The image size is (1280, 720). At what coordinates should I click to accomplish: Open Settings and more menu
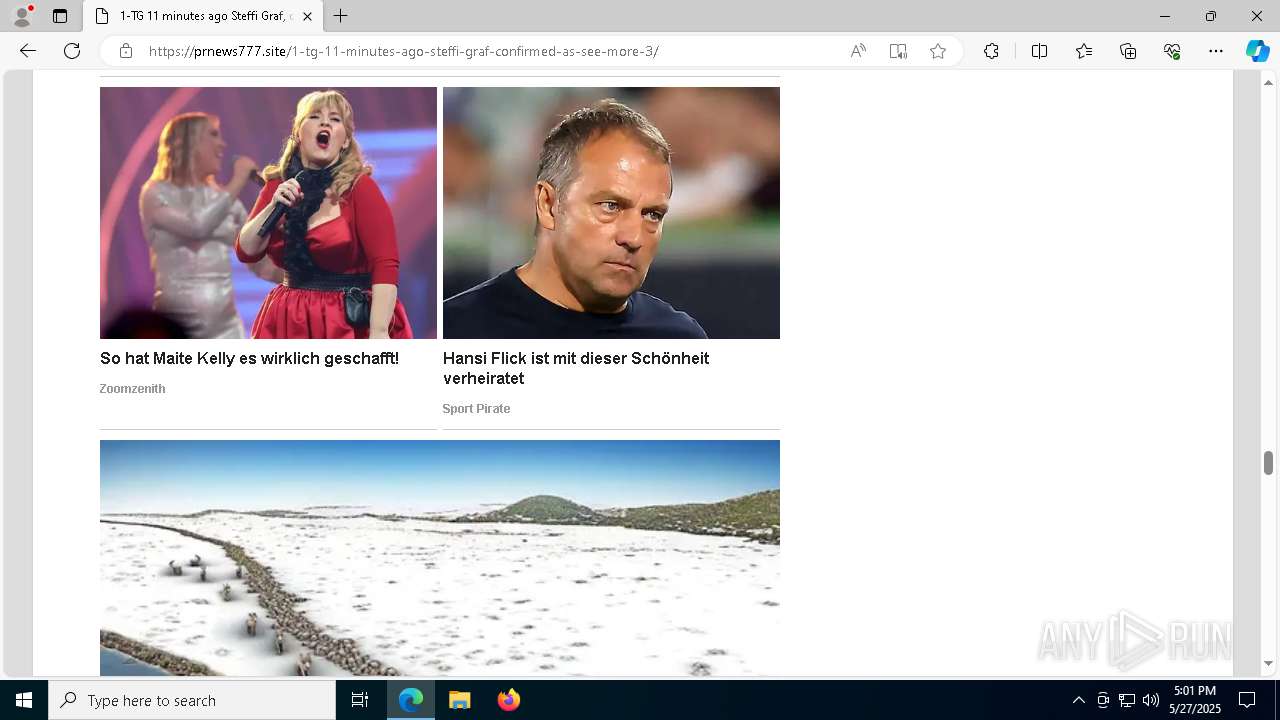point(1216,51)
